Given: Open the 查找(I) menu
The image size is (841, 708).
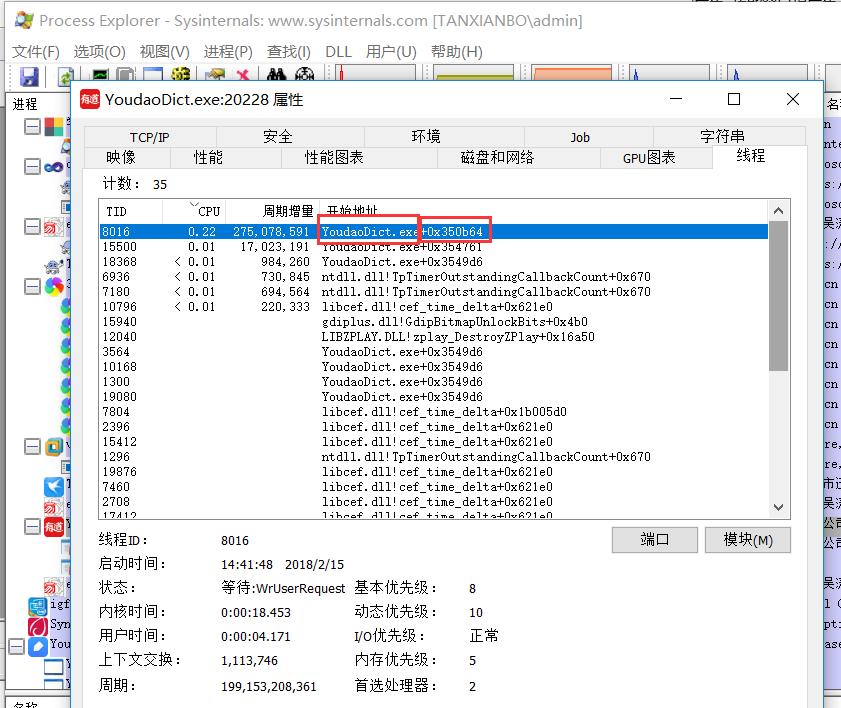Looking at the screenshot, I should click(x=289, y=52).
